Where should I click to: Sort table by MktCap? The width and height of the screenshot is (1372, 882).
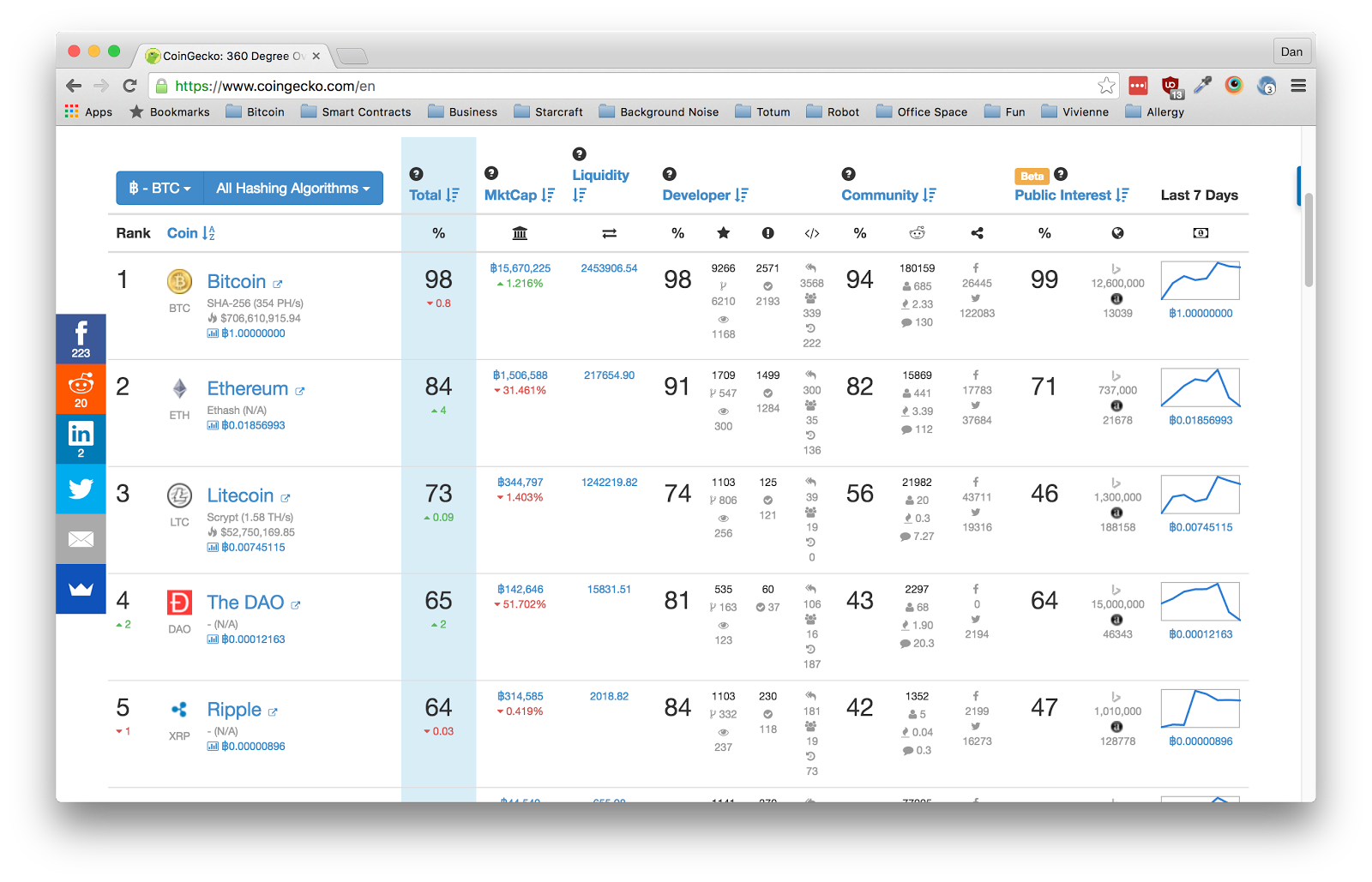520,195
